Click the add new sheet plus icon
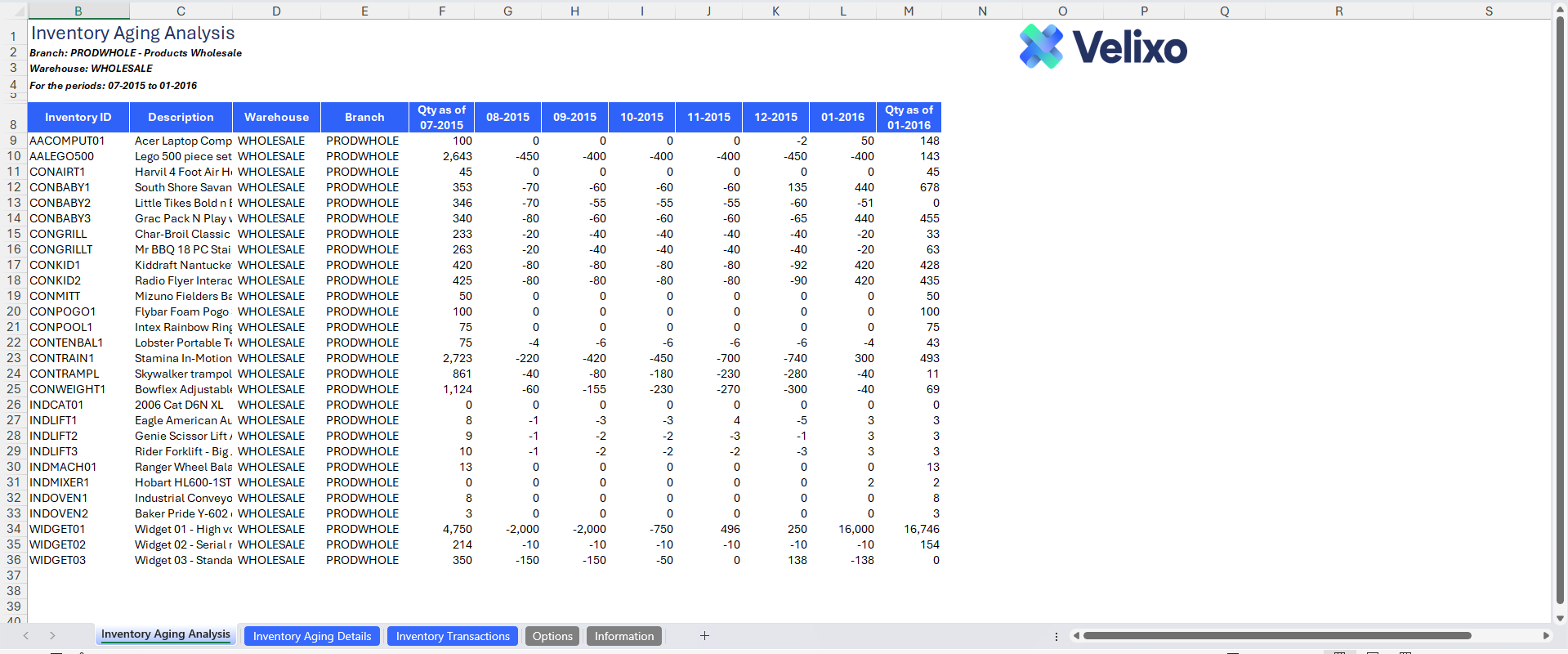The image size is (1568, 654). click(704, 635)
